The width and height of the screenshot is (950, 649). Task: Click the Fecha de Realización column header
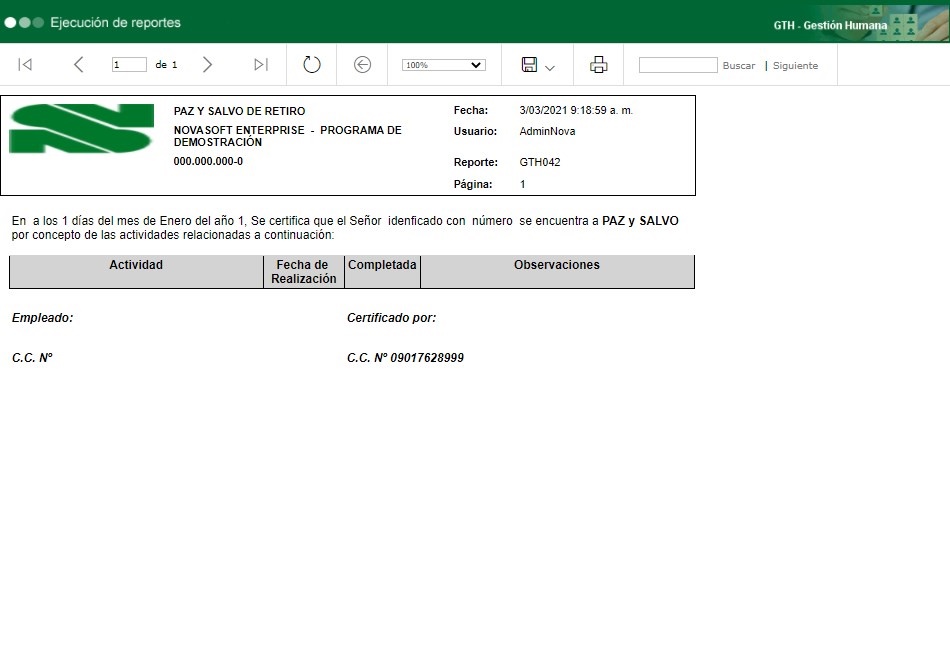[303, 272]
